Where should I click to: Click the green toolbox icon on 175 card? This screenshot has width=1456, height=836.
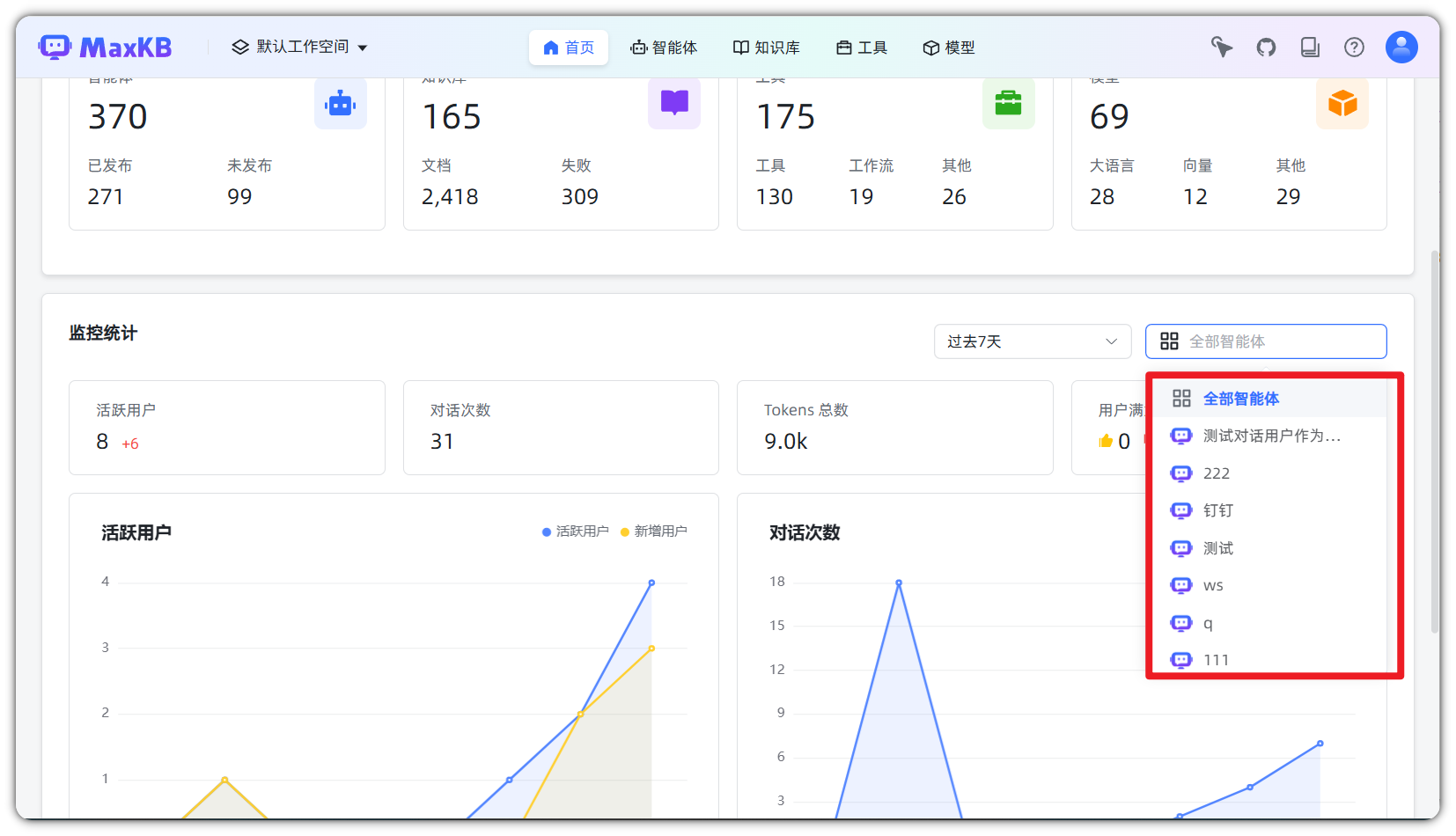(x=1009, y=104)
